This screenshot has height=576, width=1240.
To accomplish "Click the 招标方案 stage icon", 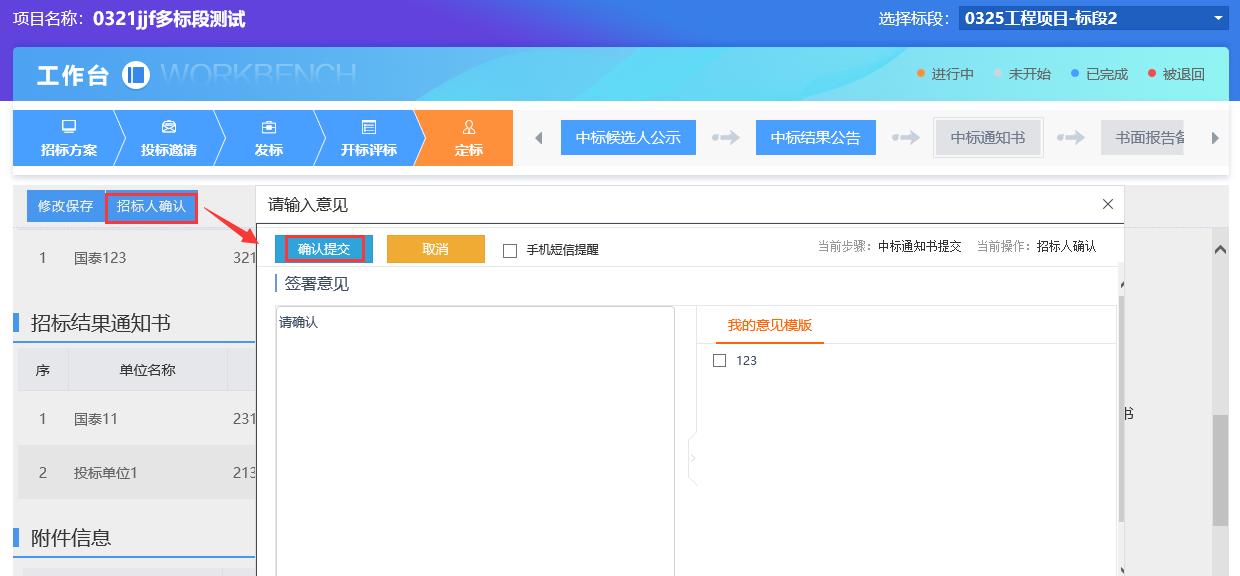I will coord(69,127).
